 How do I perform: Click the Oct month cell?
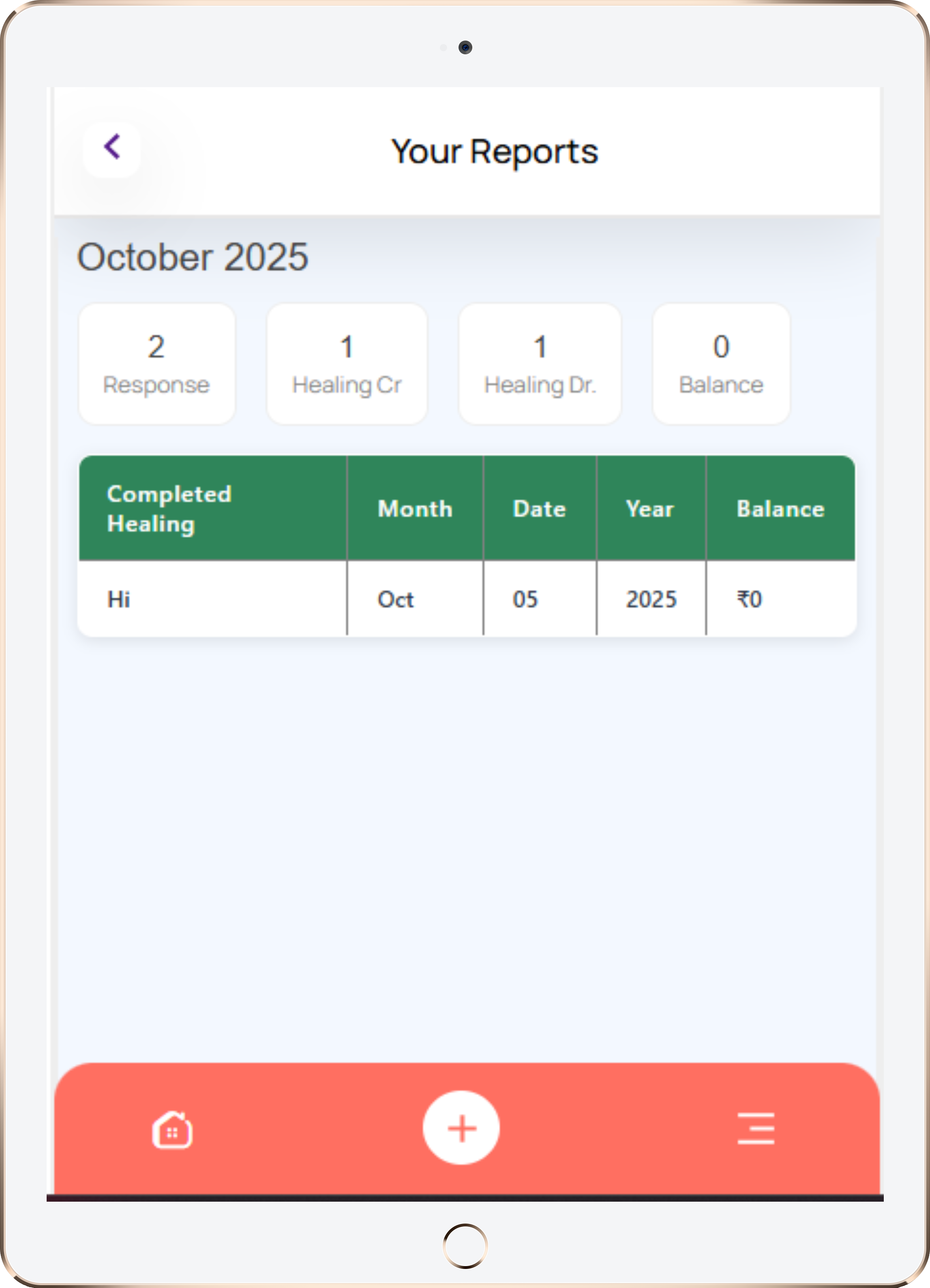point(395,599)
